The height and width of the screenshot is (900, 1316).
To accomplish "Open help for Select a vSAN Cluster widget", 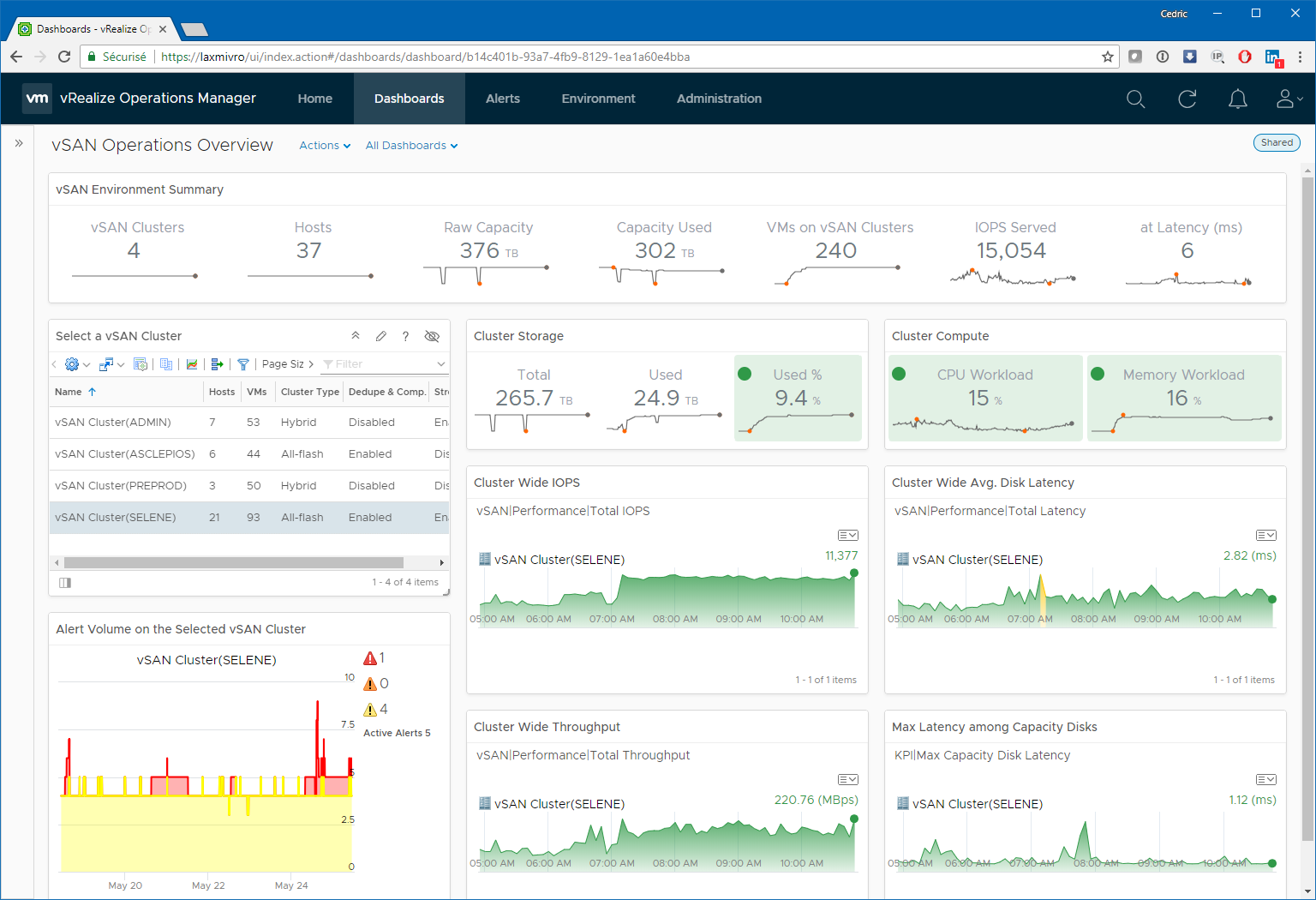I will [405, 336].
